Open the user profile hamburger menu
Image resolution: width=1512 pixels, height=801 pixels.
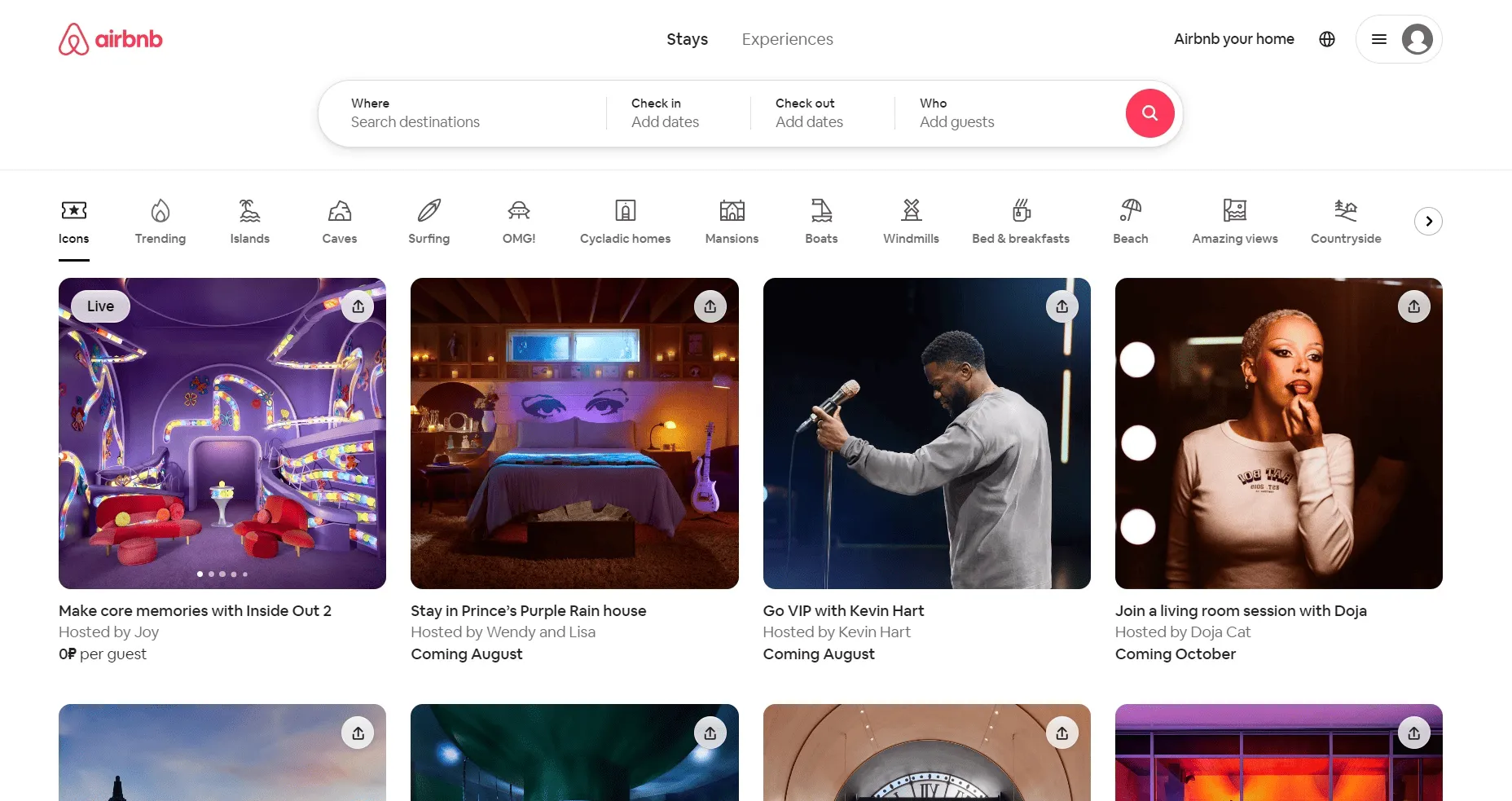1398,39
